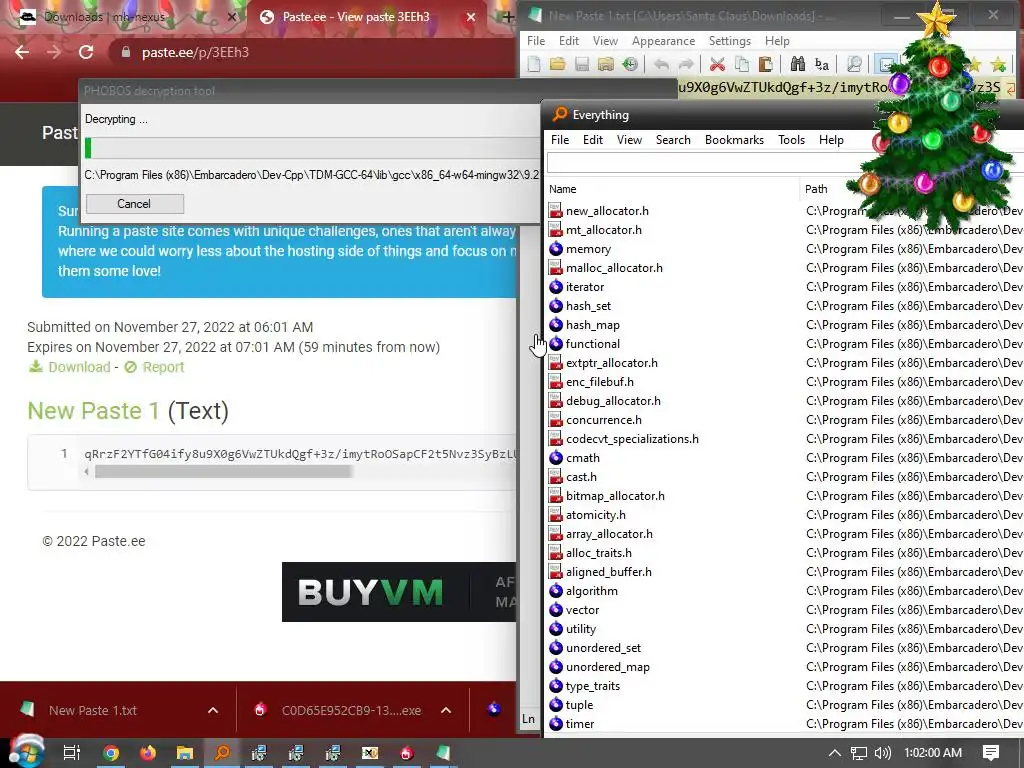Open Notepad3 File menu

click(536, 40)
